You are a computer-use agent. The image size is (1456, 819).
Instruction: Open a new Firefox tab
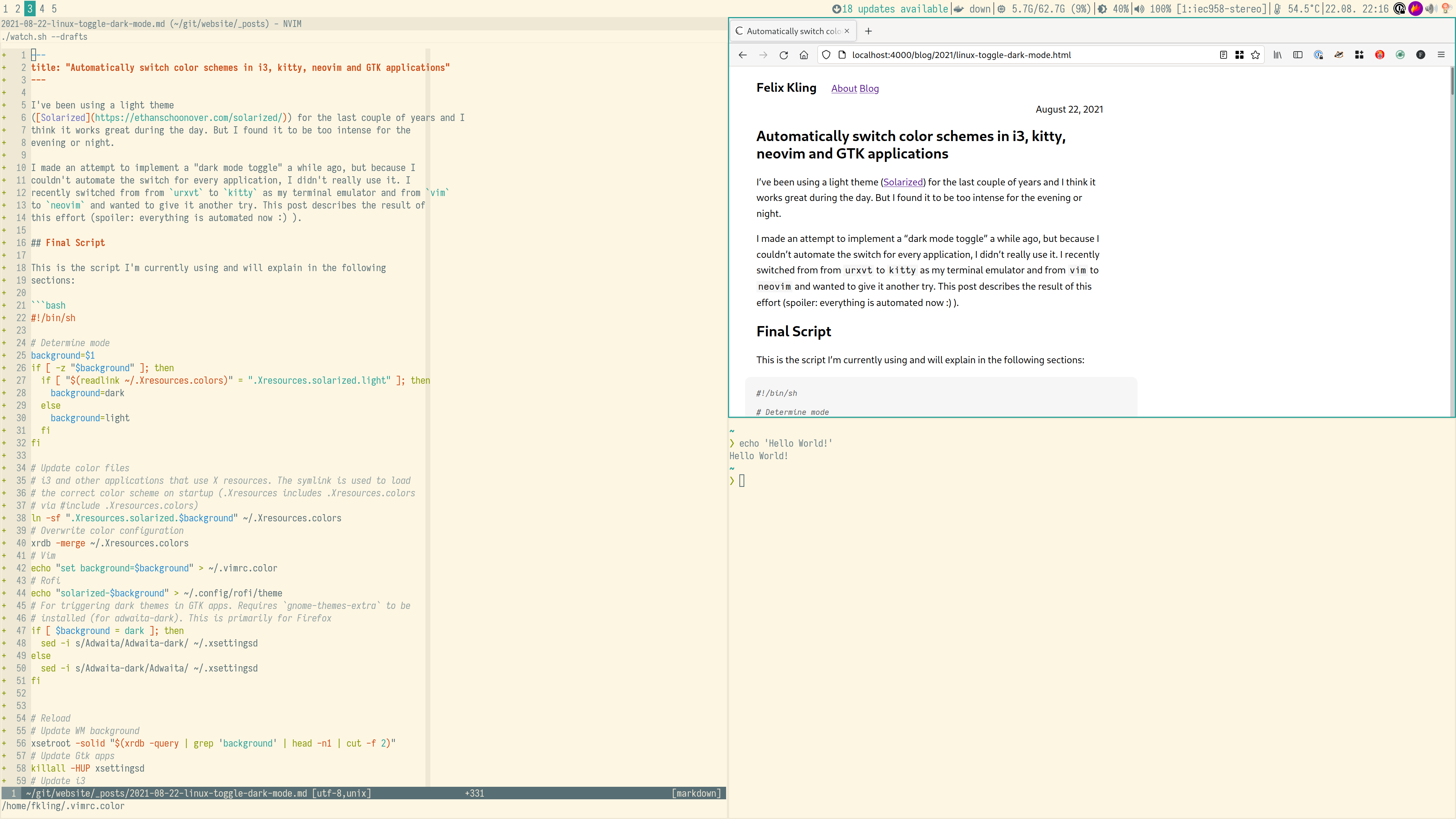pyautogui.click(x=868, y=31)
